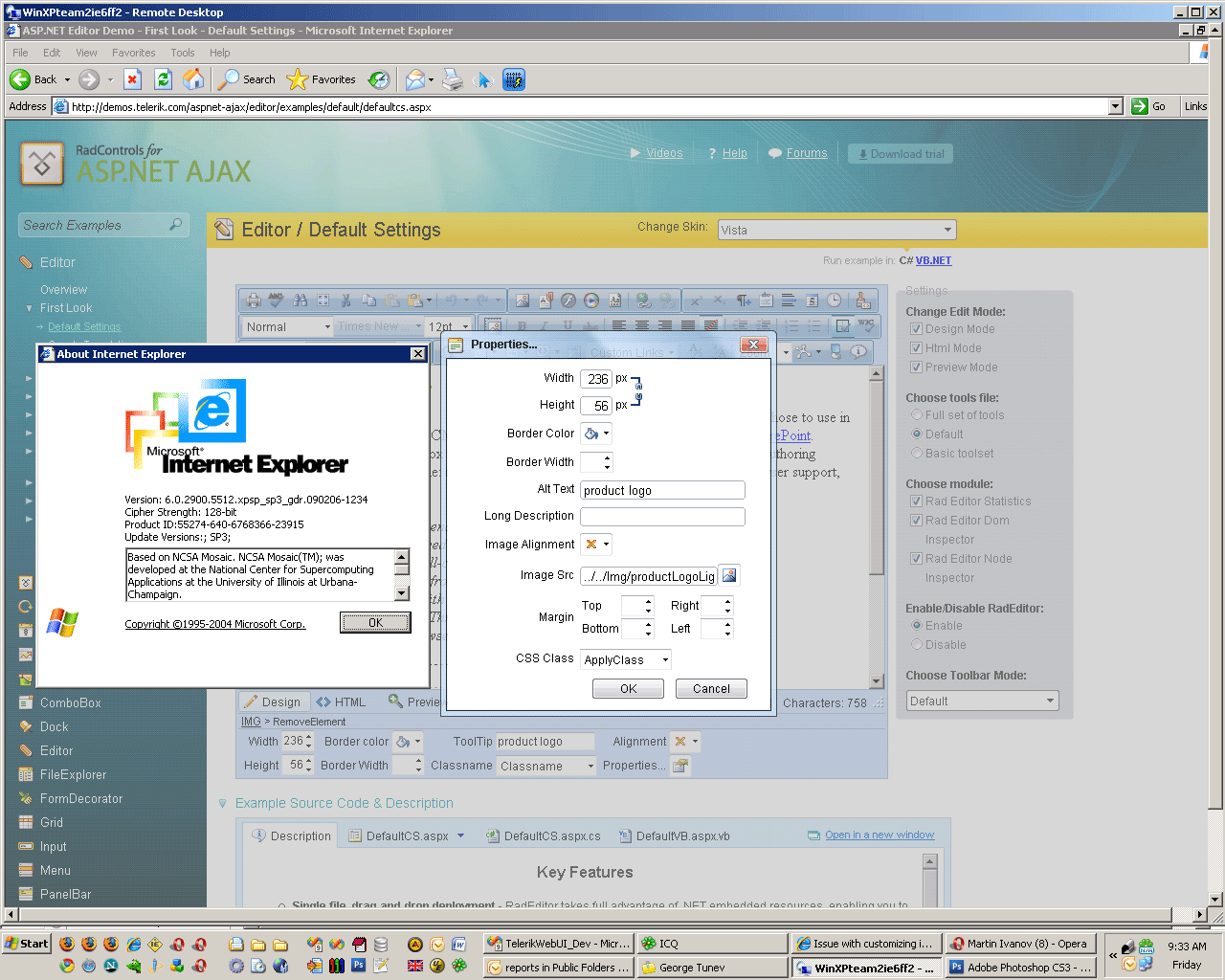1225x980 pixels.
Task: Open the Image Manager icon in editor toolbar
Action: (523, 301)
